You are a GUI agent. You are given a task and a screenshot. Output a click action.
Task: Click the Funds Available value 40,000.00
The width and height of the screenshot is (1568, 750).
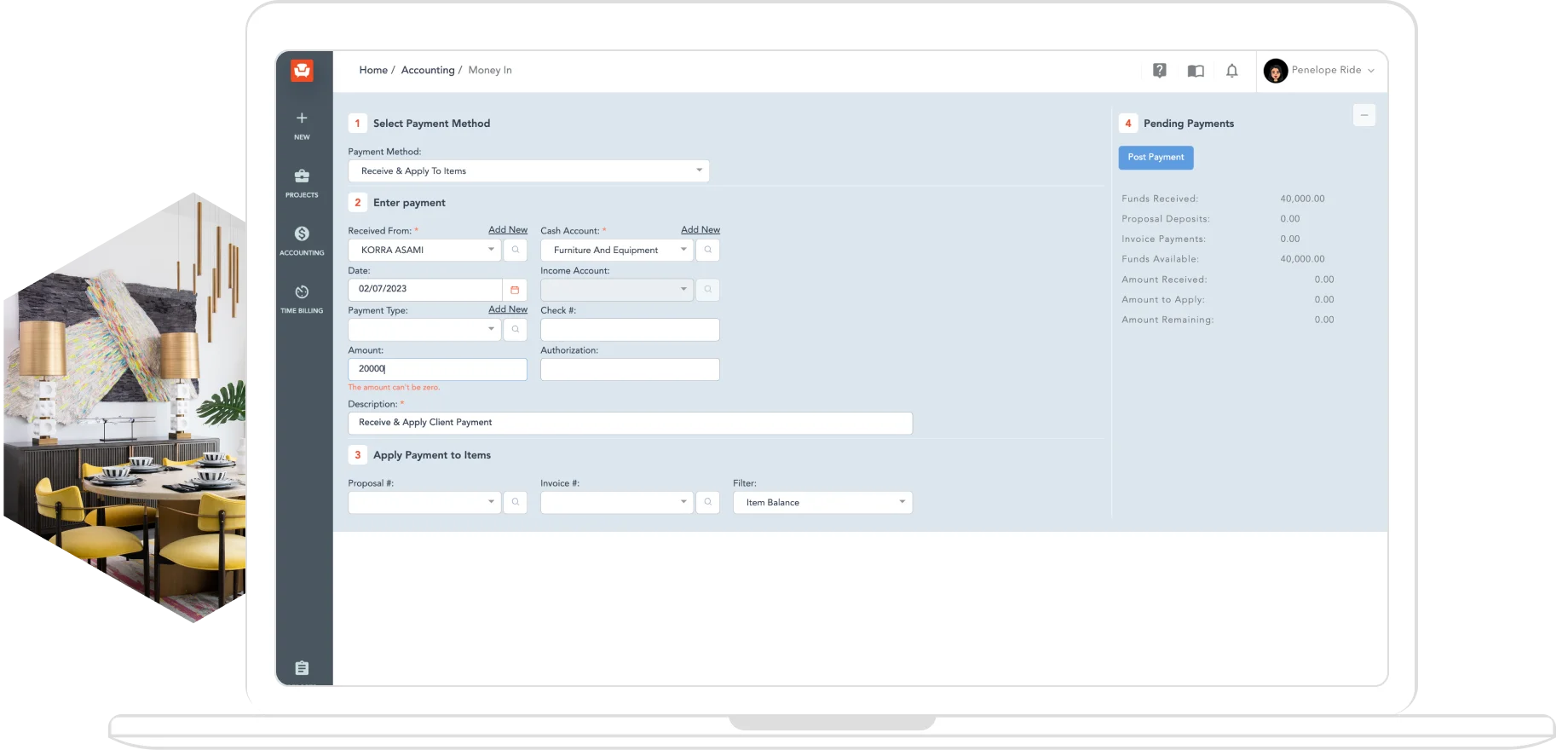tap(1302, 259)
